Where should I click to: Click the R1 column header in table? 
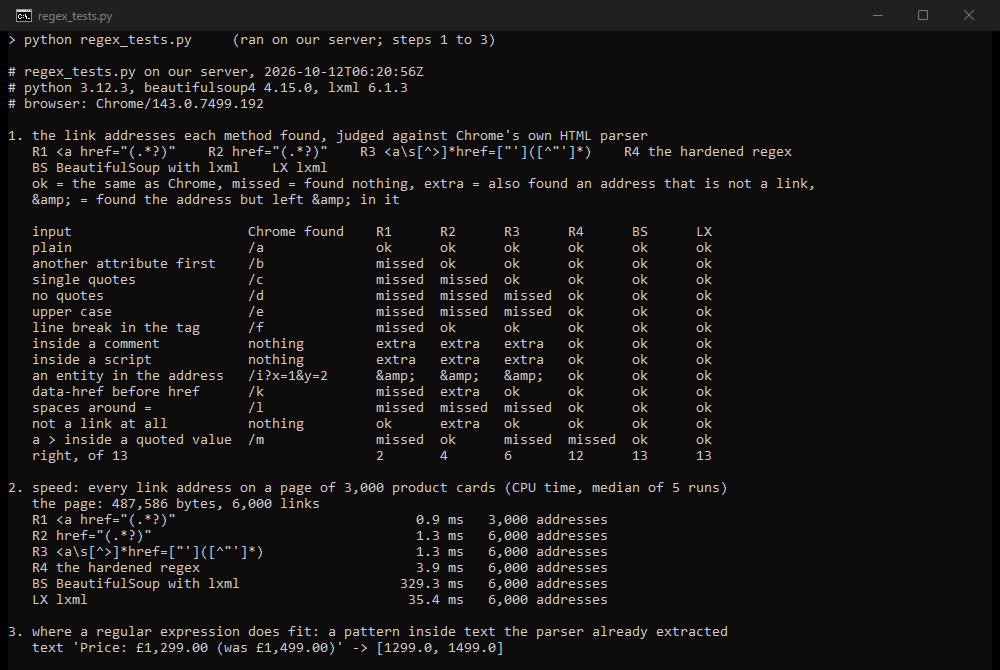[x=383, y=231]
